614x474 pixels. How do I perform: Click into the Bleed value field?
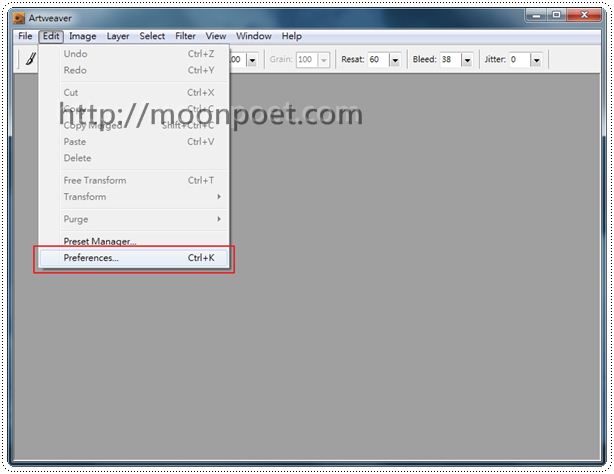(449, 60)
